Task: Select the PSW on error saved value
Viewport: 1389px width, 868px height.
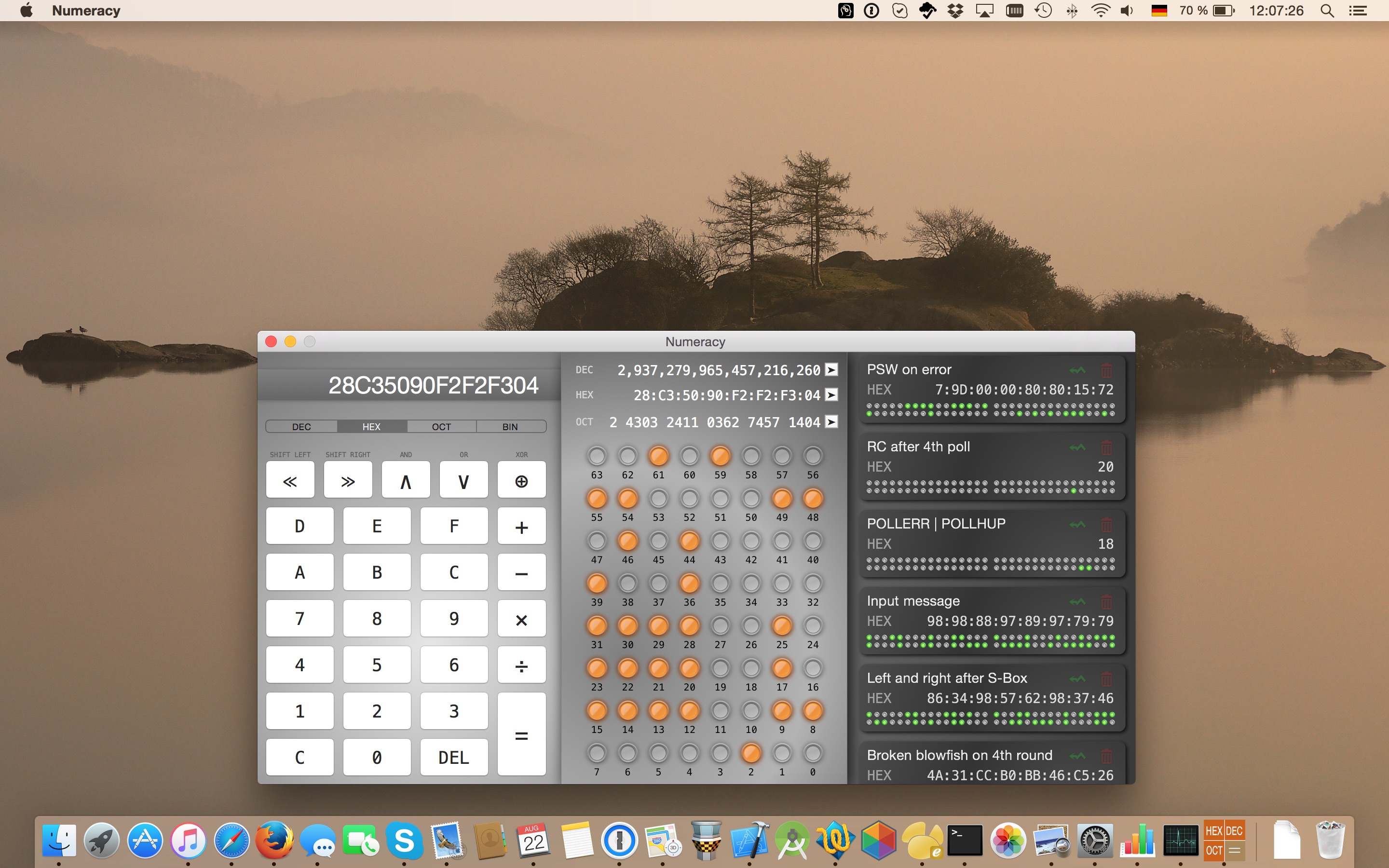Action: point(1024,390)
